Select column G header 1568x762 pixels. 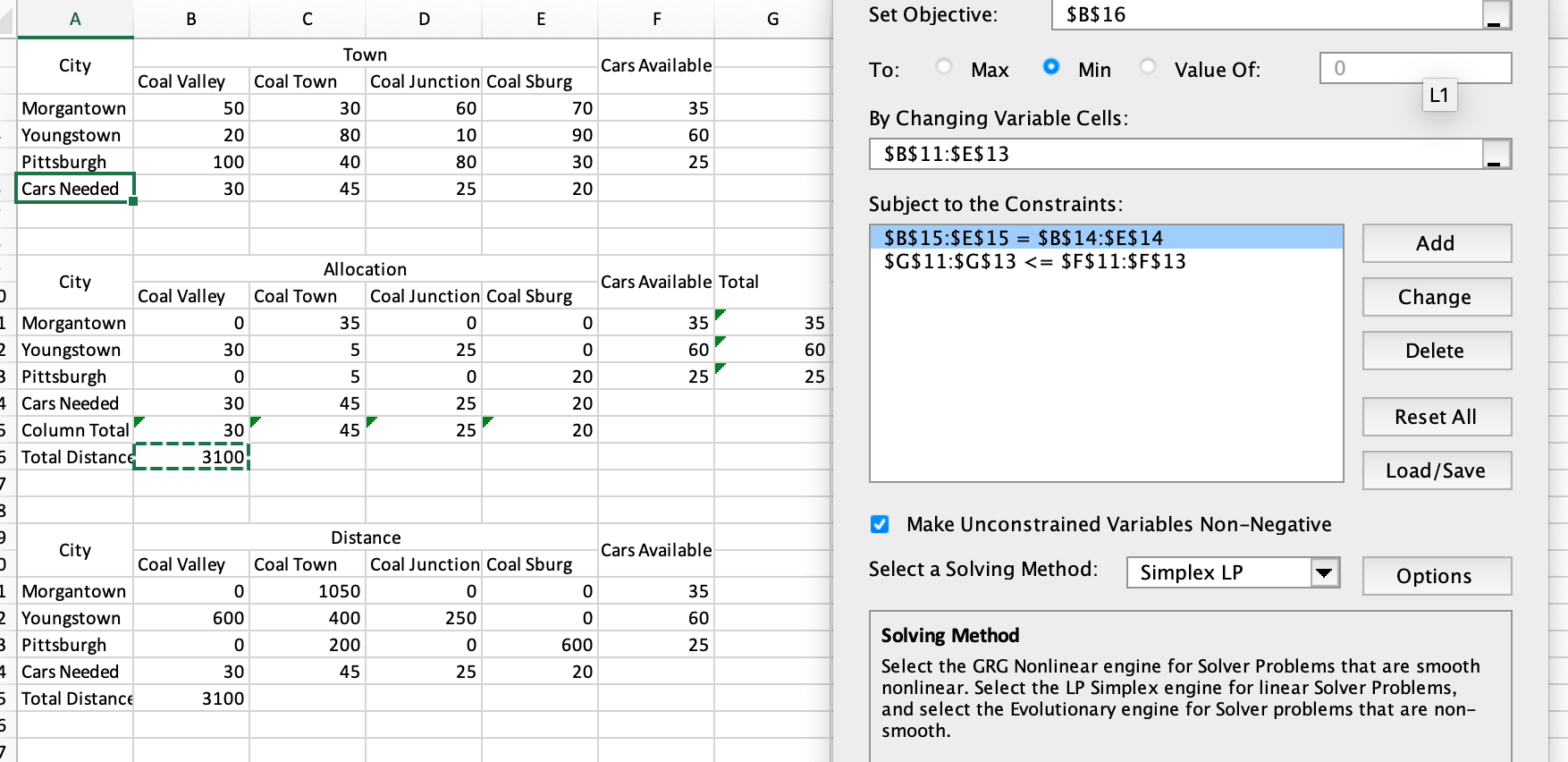click(772, 19)
